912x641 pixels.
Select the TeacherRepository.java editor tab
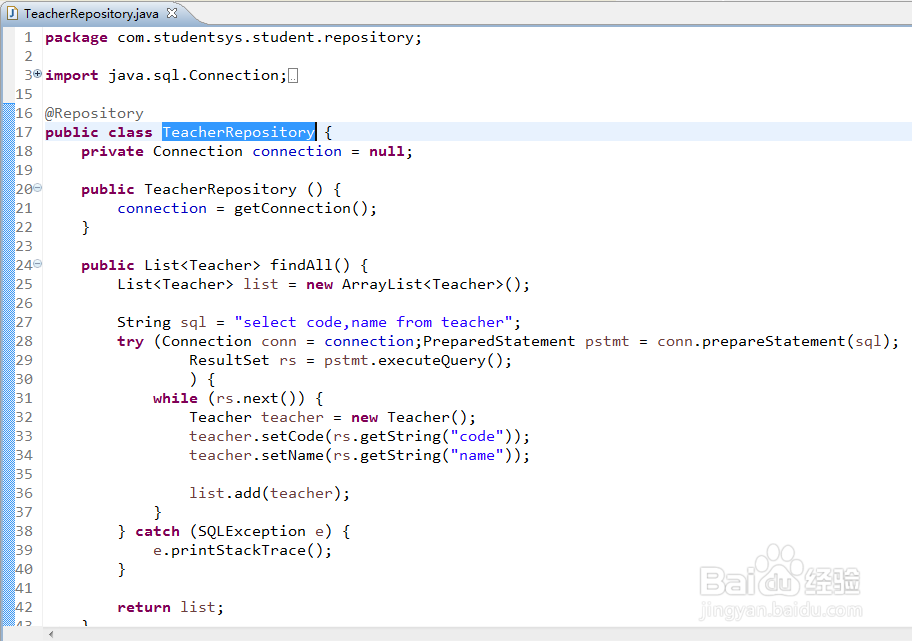coord(92,13)
